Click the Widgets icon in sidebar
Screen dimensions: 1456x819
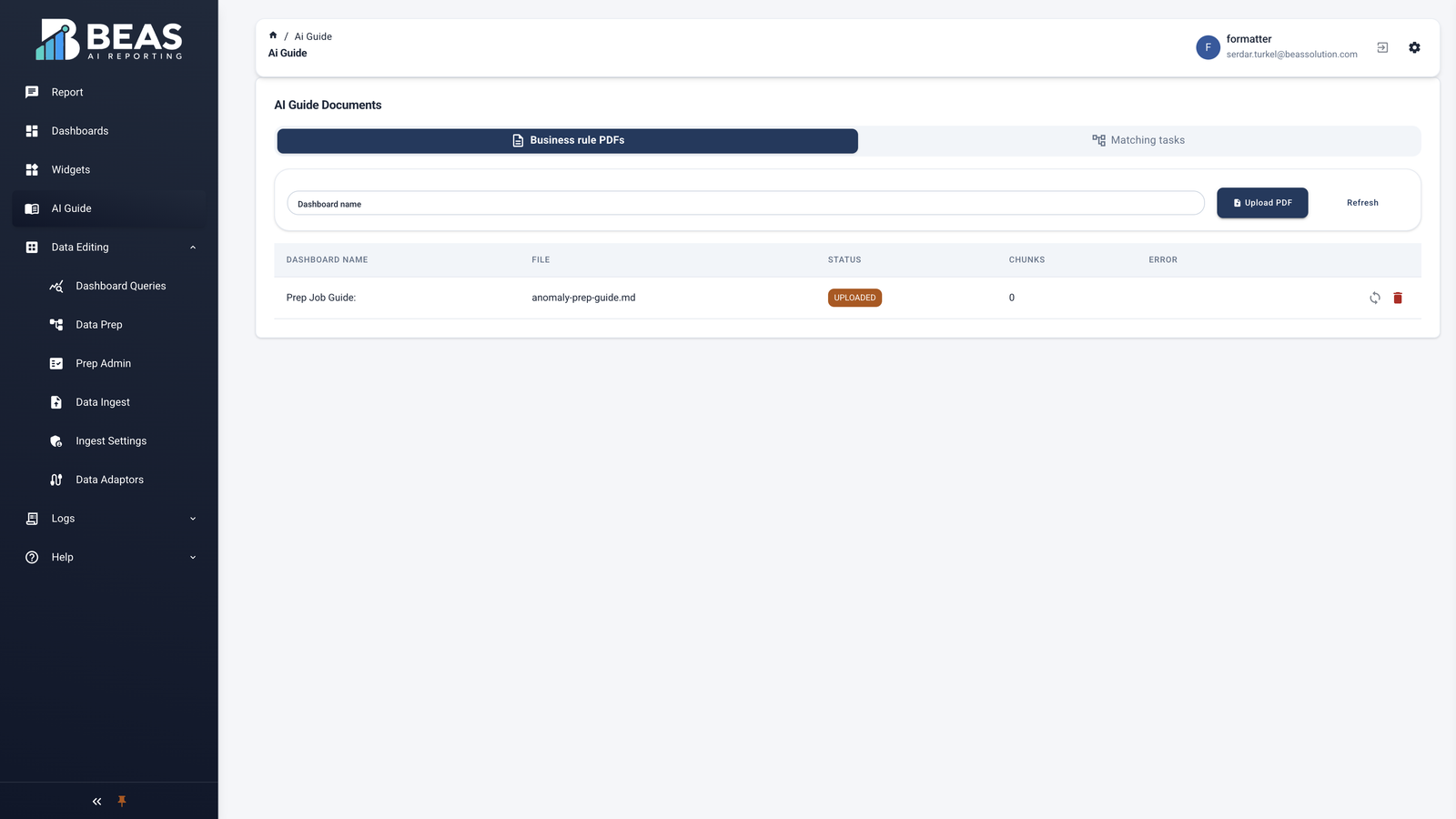(32, 169)
